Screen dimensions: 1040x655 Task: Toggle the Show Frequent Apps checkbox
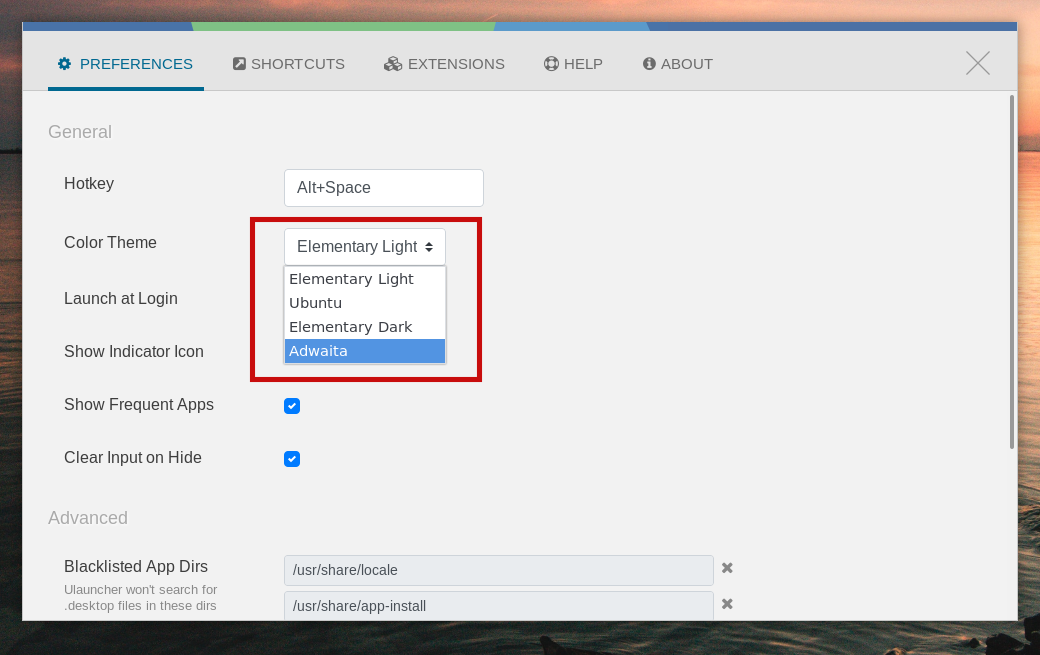pos(292,406)
